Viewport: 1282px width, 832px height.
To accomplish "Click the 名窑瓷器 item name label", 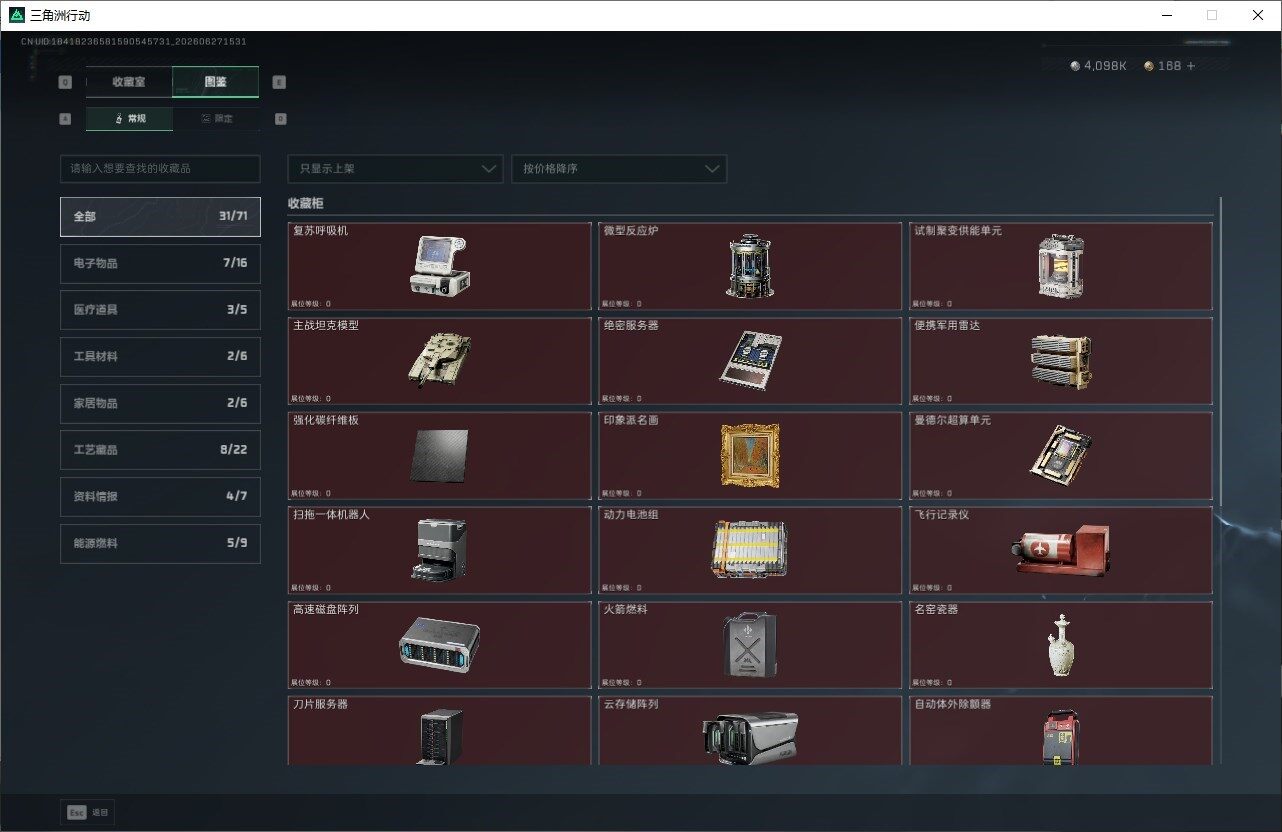I will [x=936, y=609].
